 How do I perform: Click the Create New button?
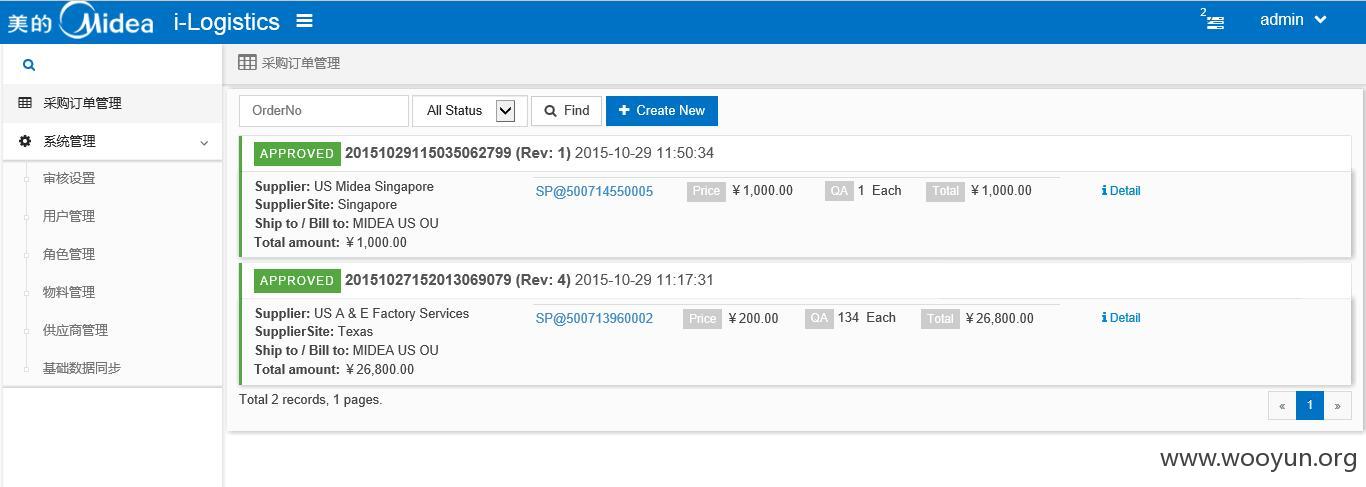coord(662,110)
